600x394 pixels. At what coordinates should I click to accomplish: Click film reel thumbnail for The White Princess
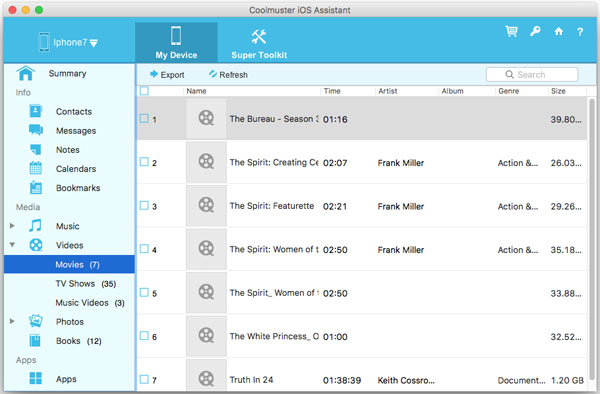(x=206, y=336)
